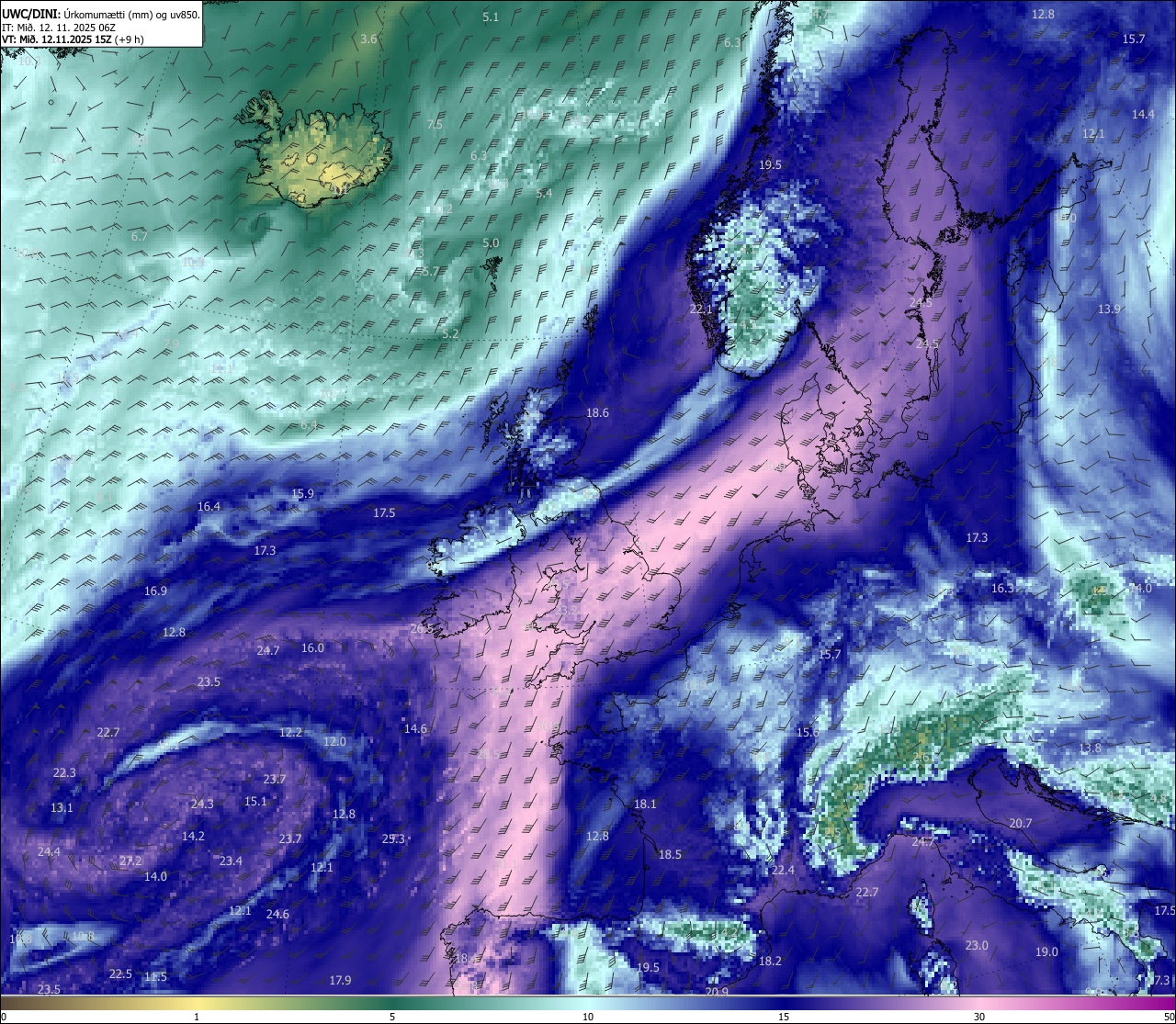Click the 16.9 value on the map
This screenshot has height=1024, width=1176.
tap(155, 591)
